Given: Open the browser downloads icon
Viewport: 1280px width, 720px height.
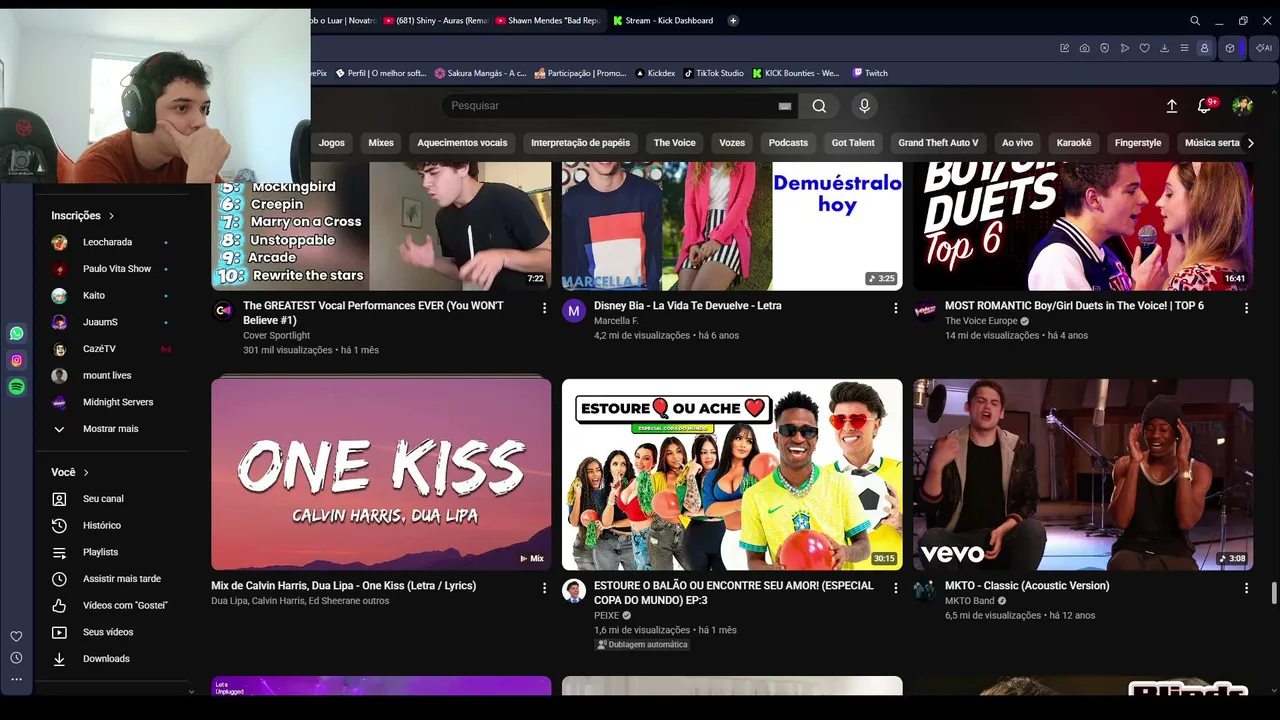Looking at the screenshot, I should coord(1165,48).
